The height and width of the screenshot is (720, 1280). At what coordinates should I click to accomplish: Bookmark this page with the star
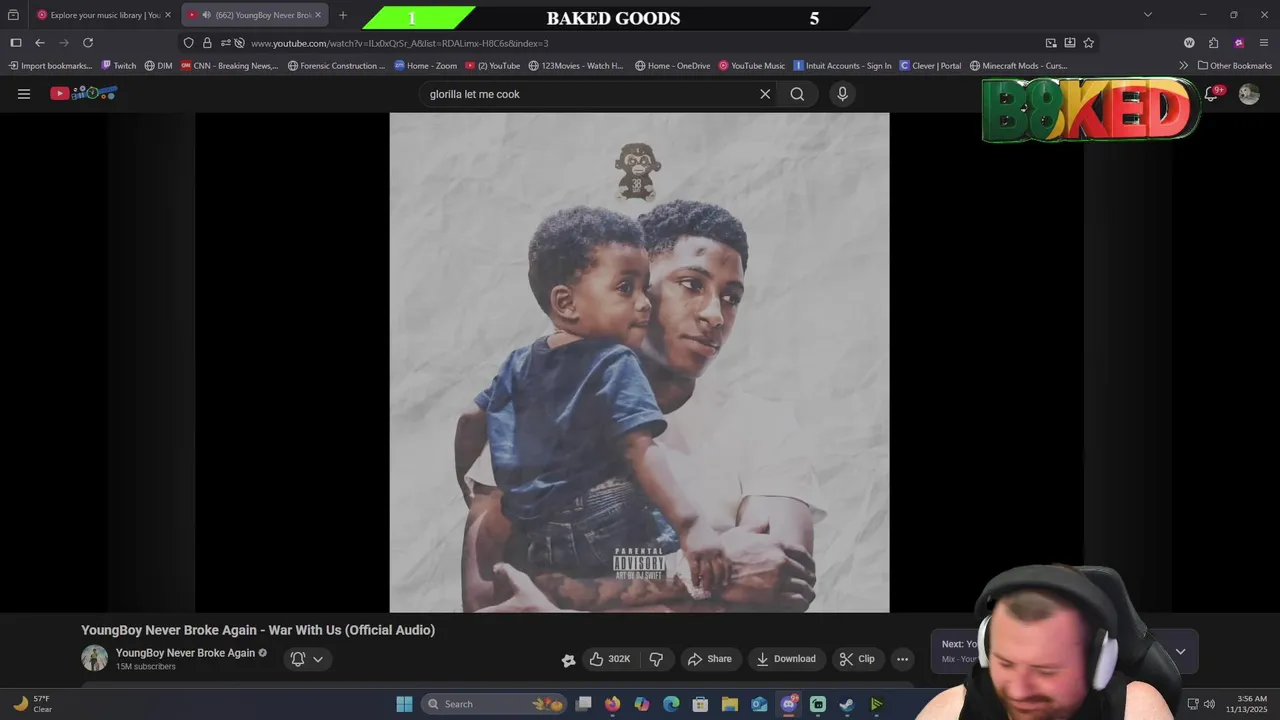[1089, 43]
